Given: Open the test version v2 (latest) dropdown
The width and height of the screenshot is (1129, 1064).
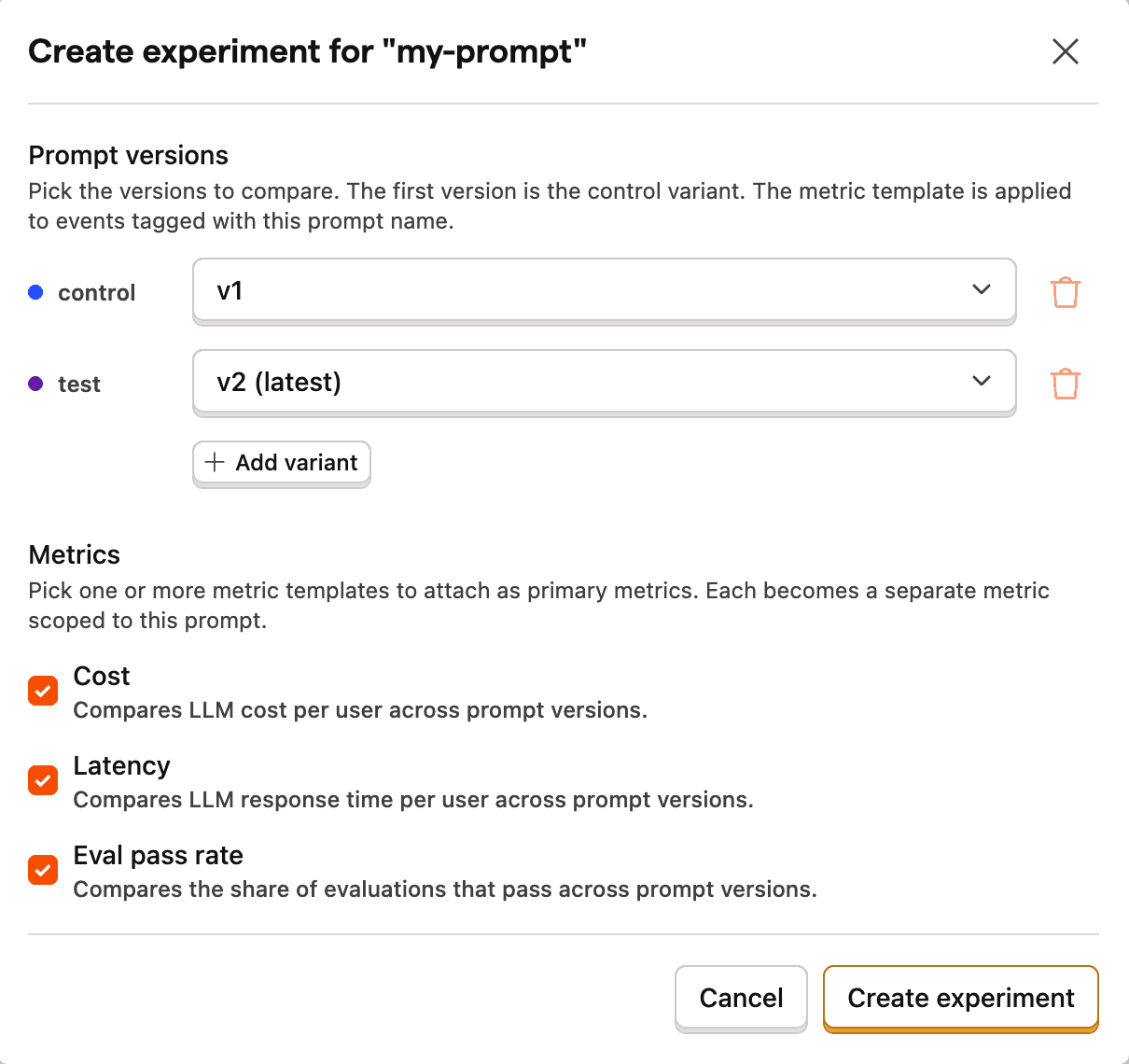Looking at the screenshot, I should (604, 382).
